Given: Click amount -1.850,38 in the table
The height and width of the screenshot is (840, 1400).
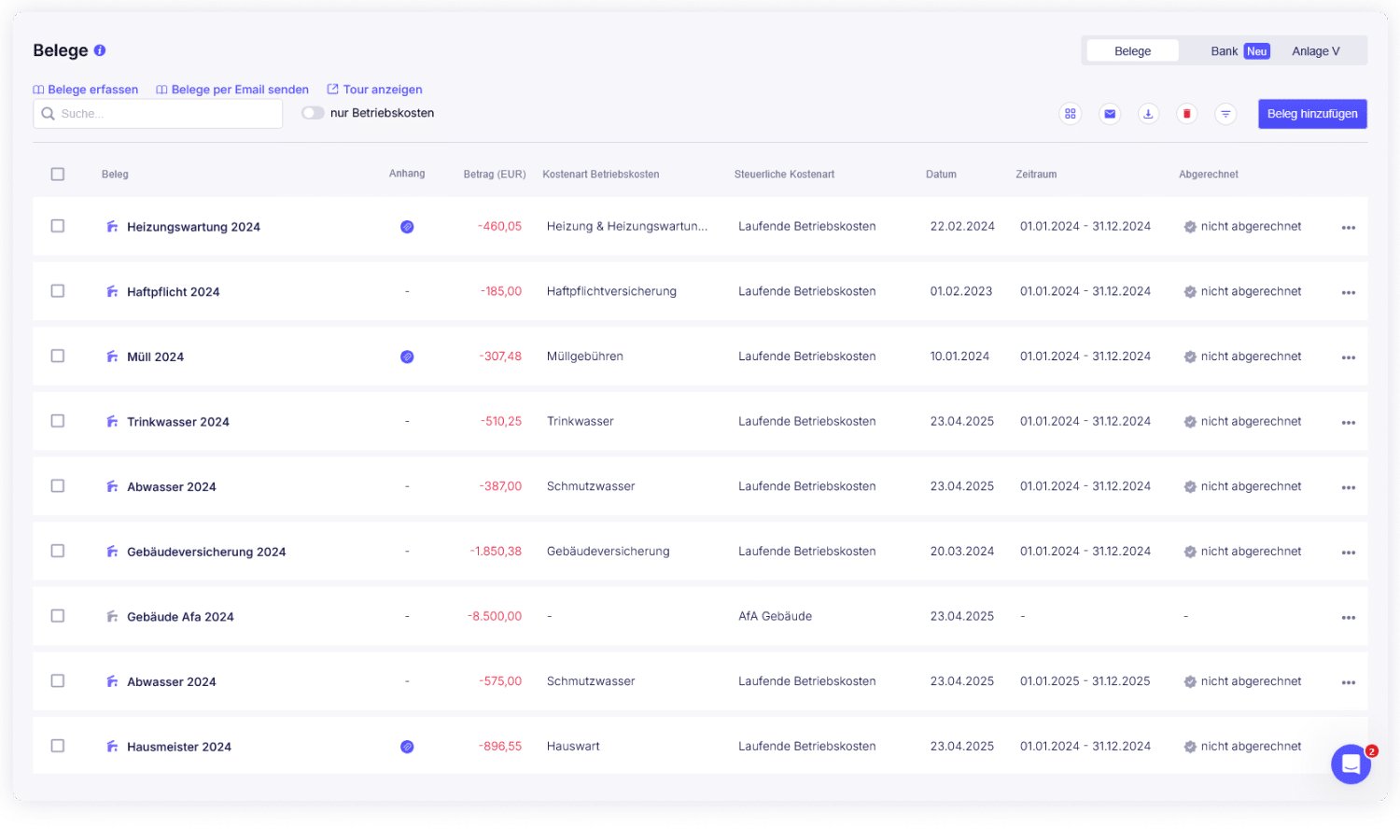Looking at the screenshot, I should pyautogui.click(x=496, y=552).
